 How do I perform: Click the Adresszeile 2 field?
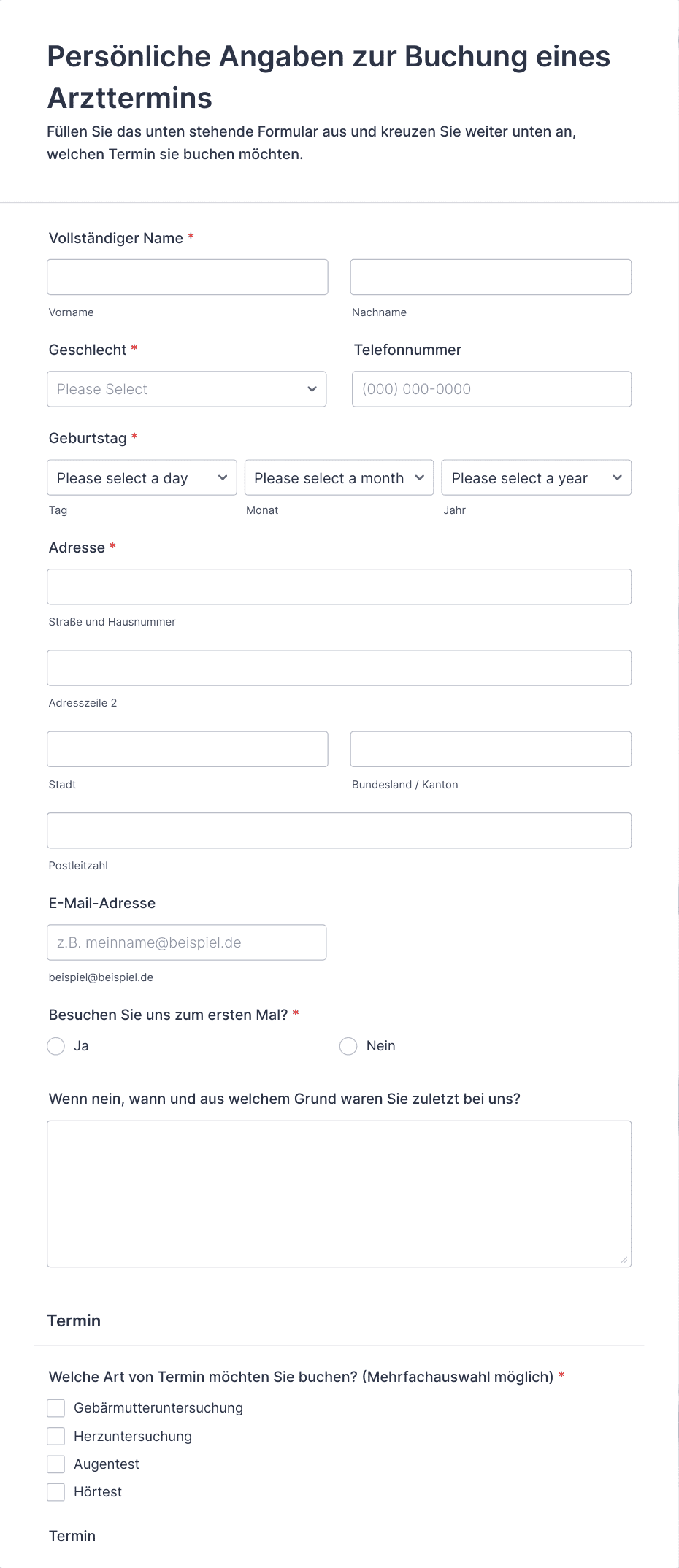(339, 668)
